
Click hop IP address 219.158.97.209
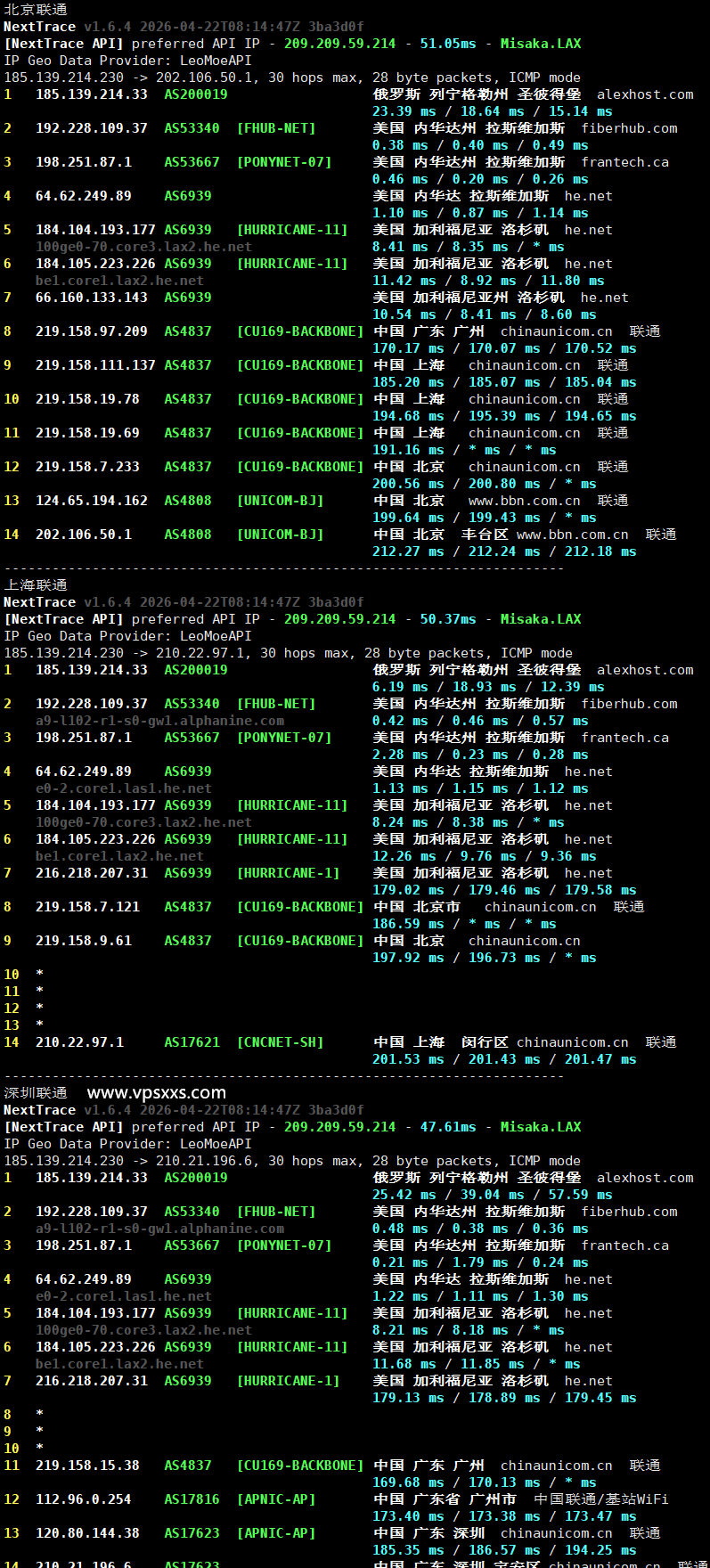click(92, 331)
